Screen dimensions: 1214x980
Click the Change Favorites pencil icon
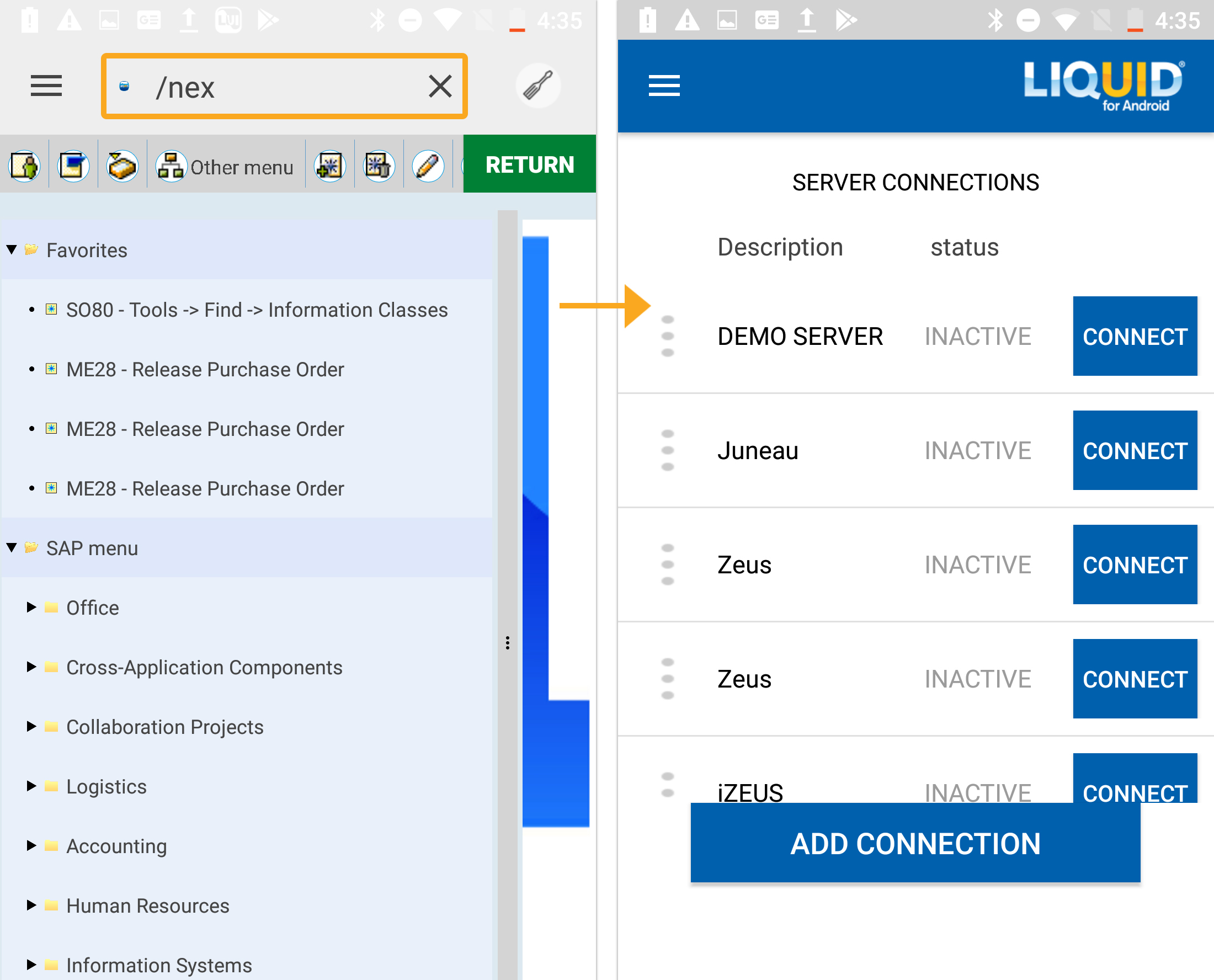click(x=428, y=167)
